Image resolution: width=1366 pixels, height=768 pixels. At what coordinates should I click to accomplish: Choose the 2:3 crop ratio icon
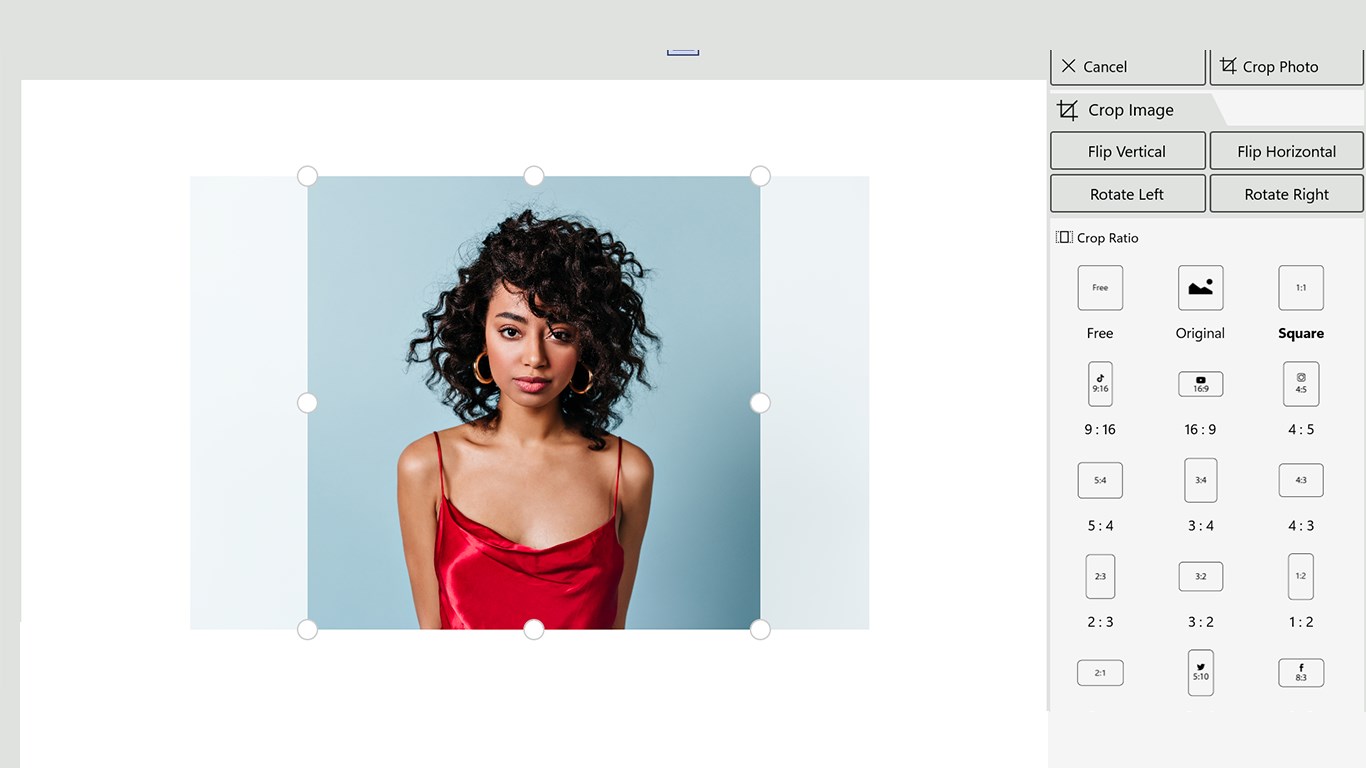coord(1100,576)
